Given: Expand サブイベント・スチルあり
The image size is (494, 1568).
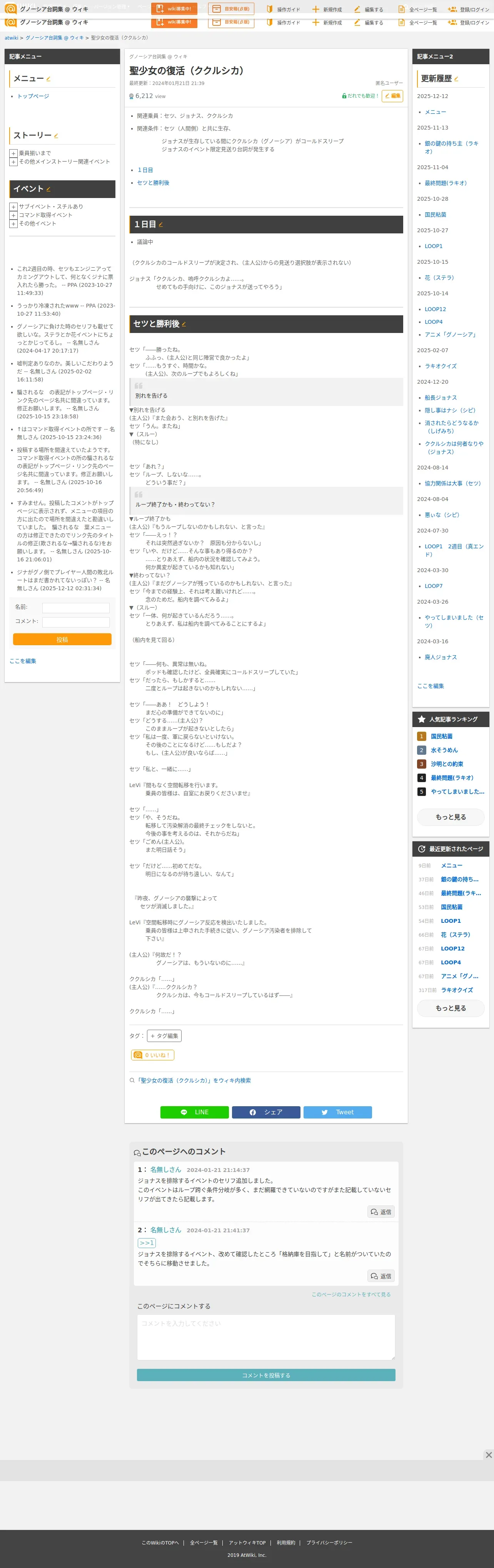Looking at the screenshot, I should [x=13, y=207].
